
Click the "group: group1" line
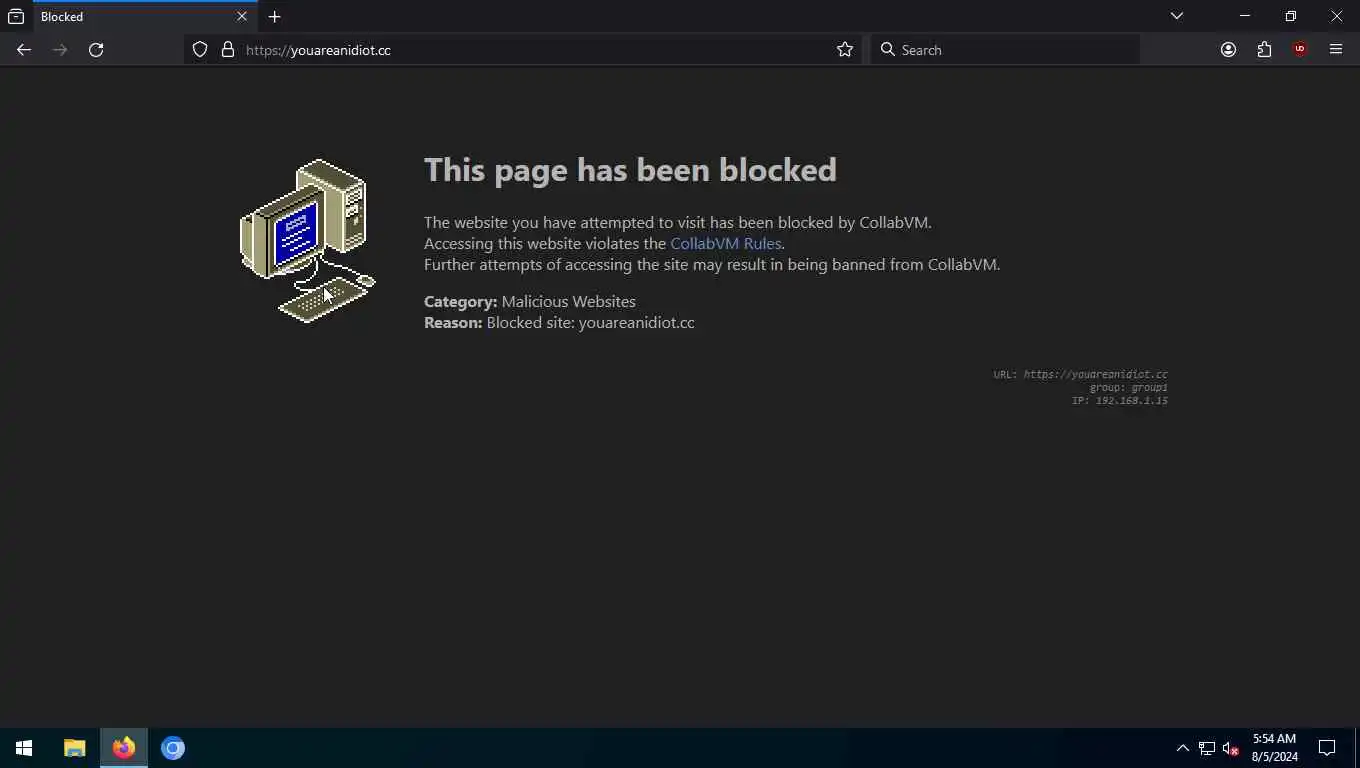[1128, 388]
